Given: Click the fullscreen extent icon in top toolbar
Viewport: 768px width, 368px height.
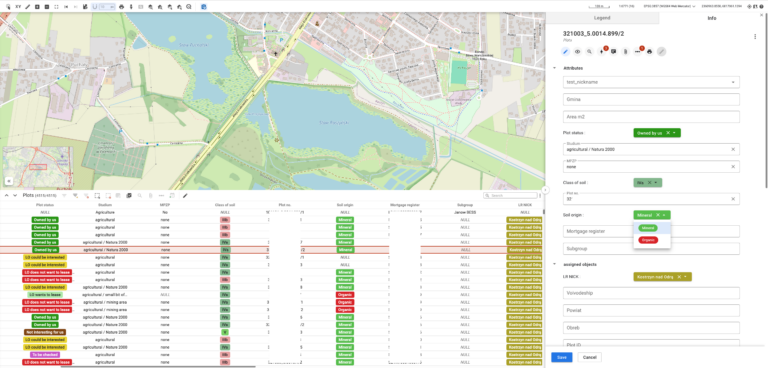Looking at the screenshot, I should (x=56, y=7).
